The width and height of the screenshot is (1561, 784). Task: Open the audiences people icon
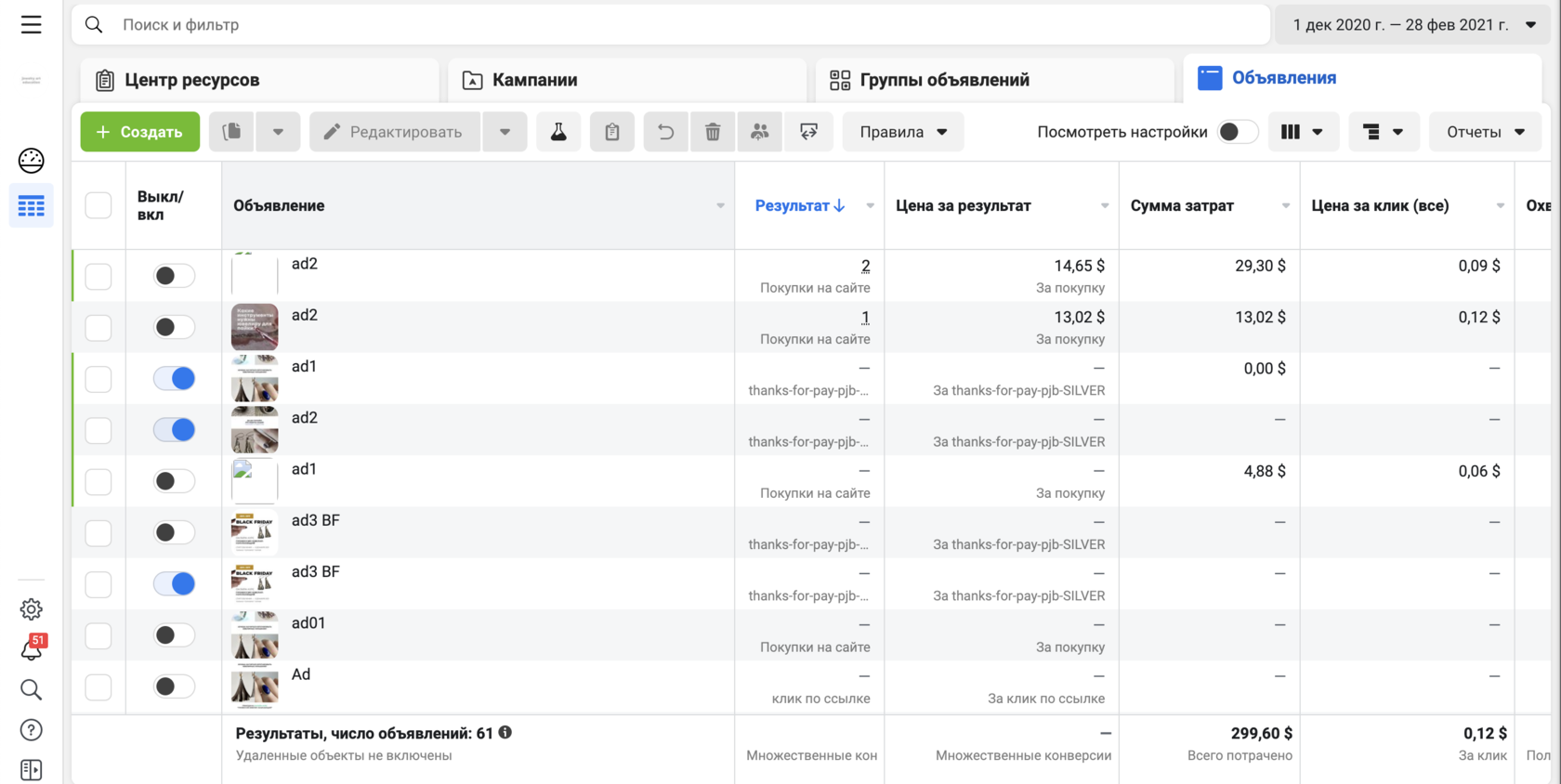(x=760, y=132)
